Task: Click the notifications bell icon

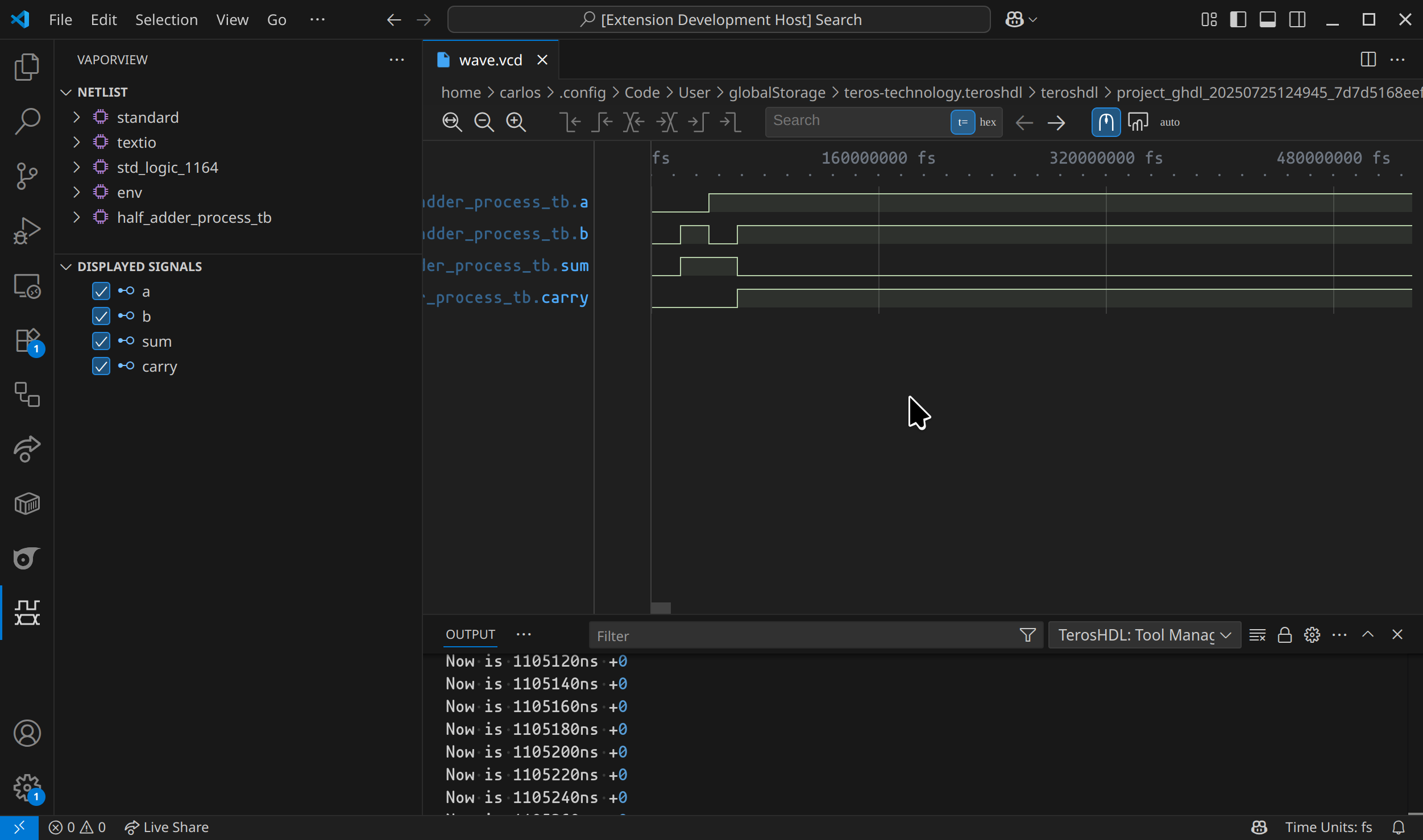Action: [1399, 827]
